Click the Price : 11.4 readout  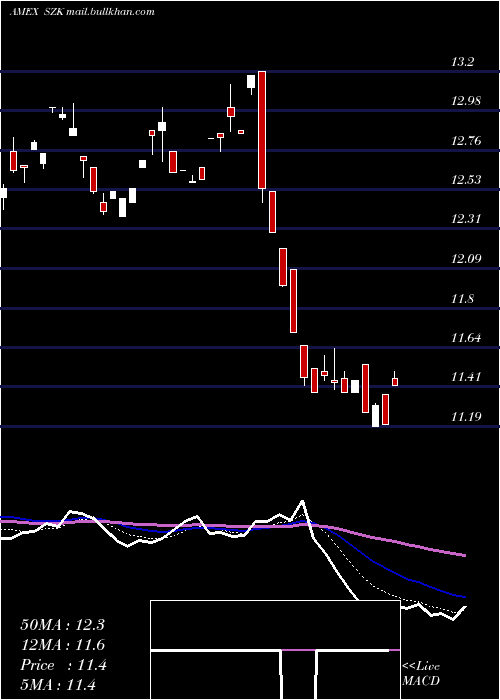pyautogui.click(x=63, y=665)
